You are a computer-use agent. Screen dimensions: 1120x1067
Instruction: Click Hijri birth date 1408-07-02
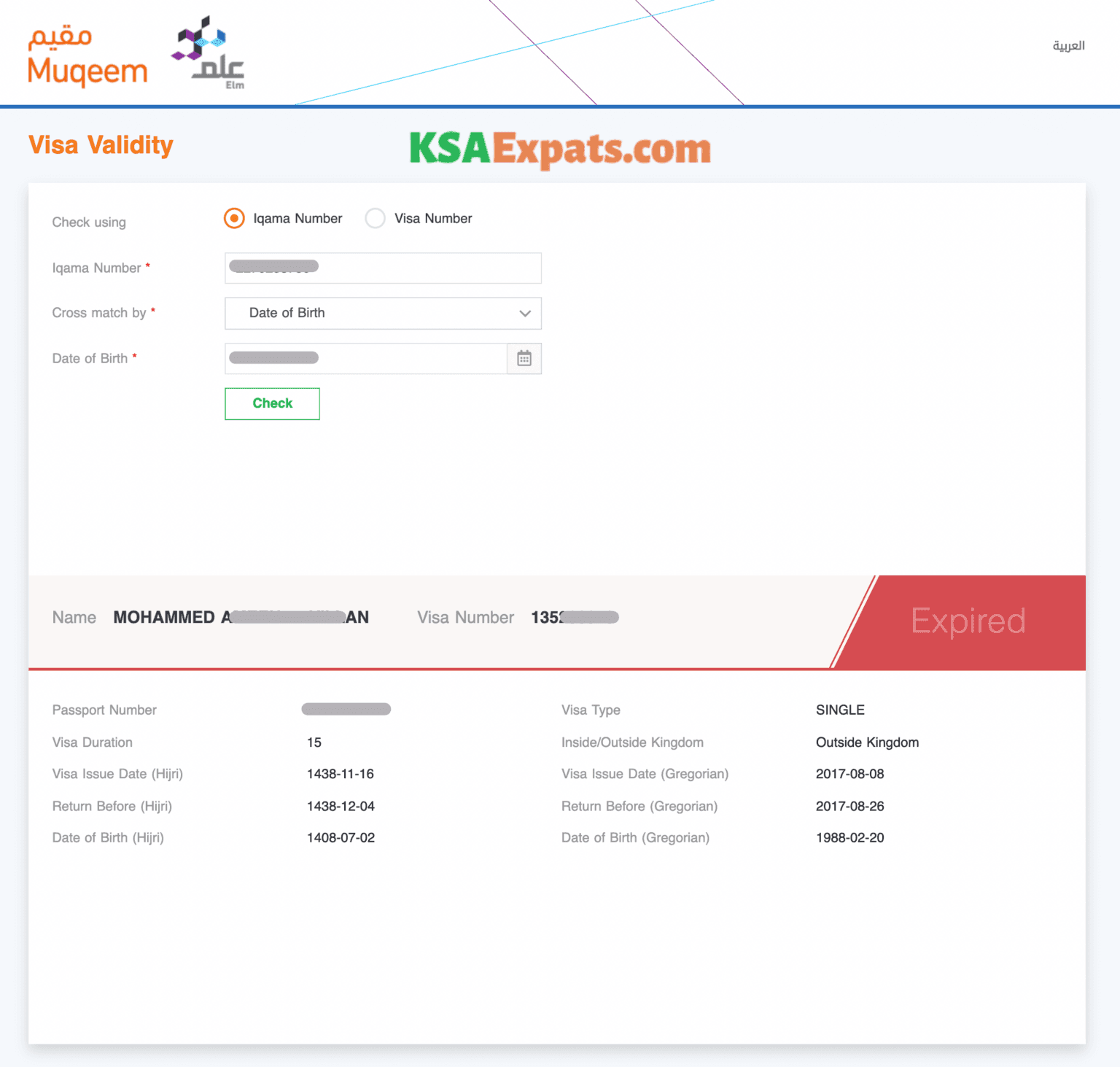point(341,837)
